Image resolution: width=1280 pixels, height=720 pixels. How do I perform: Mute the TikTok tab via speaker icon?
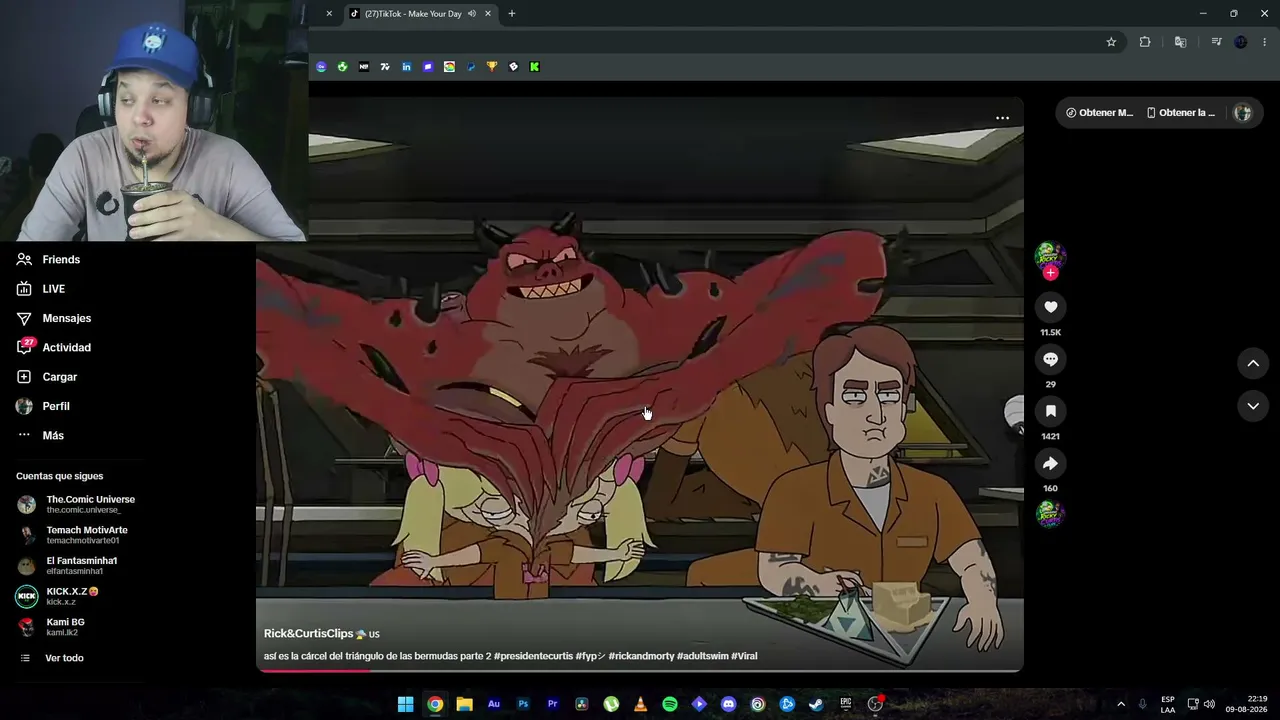click(x=471, y=14)
